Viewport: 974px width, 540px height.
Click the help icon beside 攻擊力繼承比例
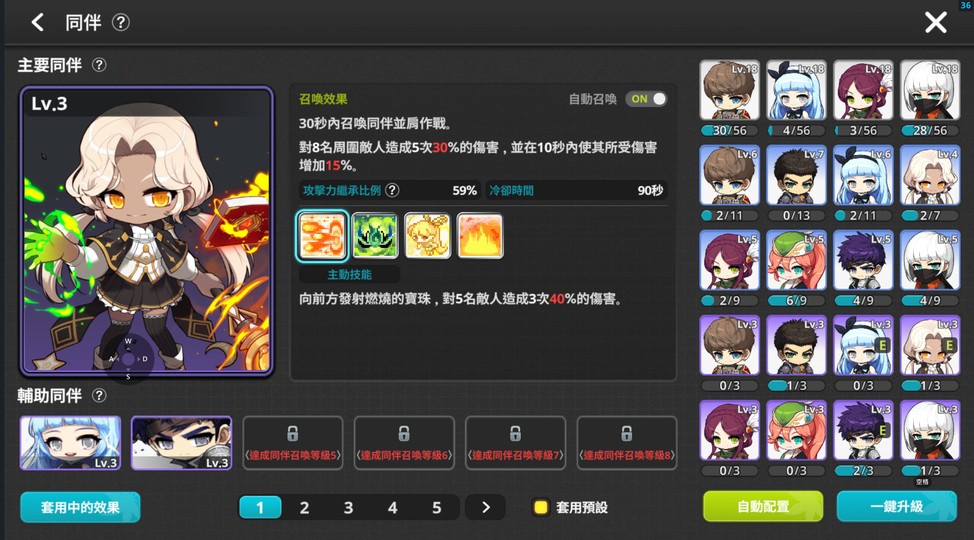pyautogui.click(x=392, y=190)
